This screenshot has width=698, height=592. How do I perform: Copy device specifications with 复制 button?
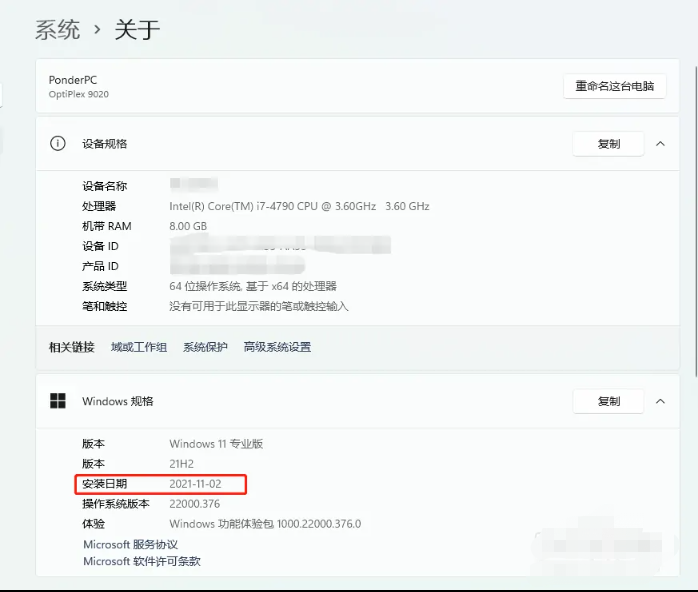(x=608, y=144)
